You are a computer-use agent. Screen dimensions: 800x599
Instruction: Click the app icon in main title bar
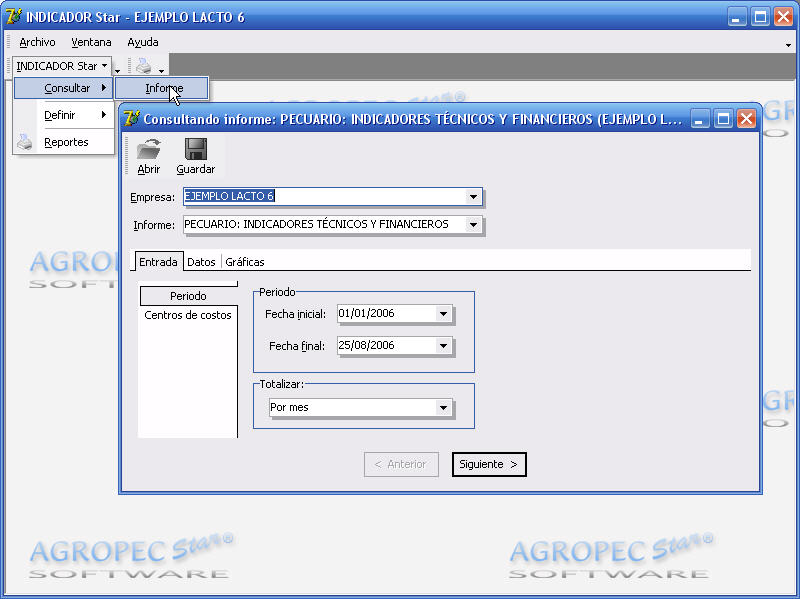(x=14, y=17)
